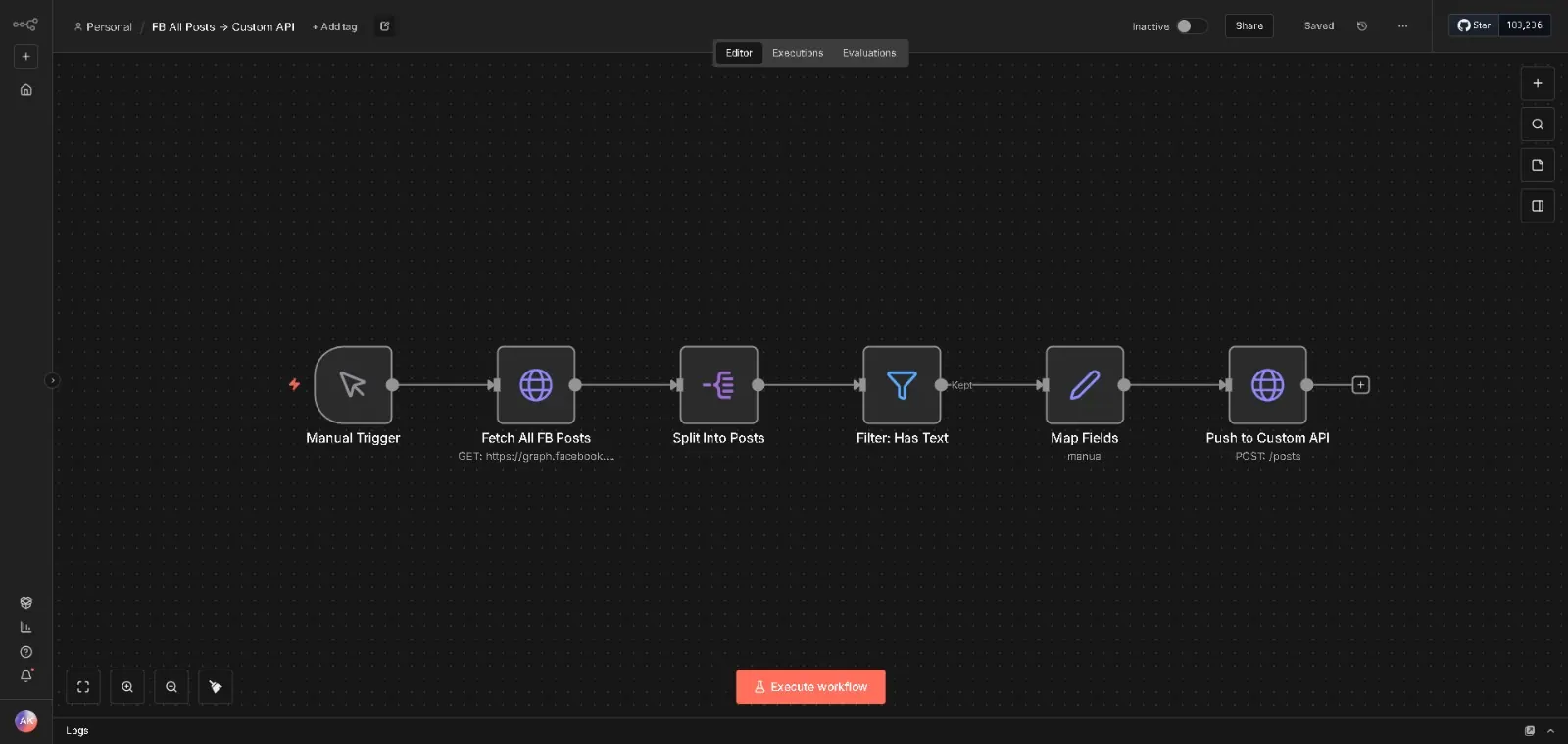Viewport: 1568px width, 744px height.
Task: Pop out the Logs panel
Action: tap(1530, 731)
